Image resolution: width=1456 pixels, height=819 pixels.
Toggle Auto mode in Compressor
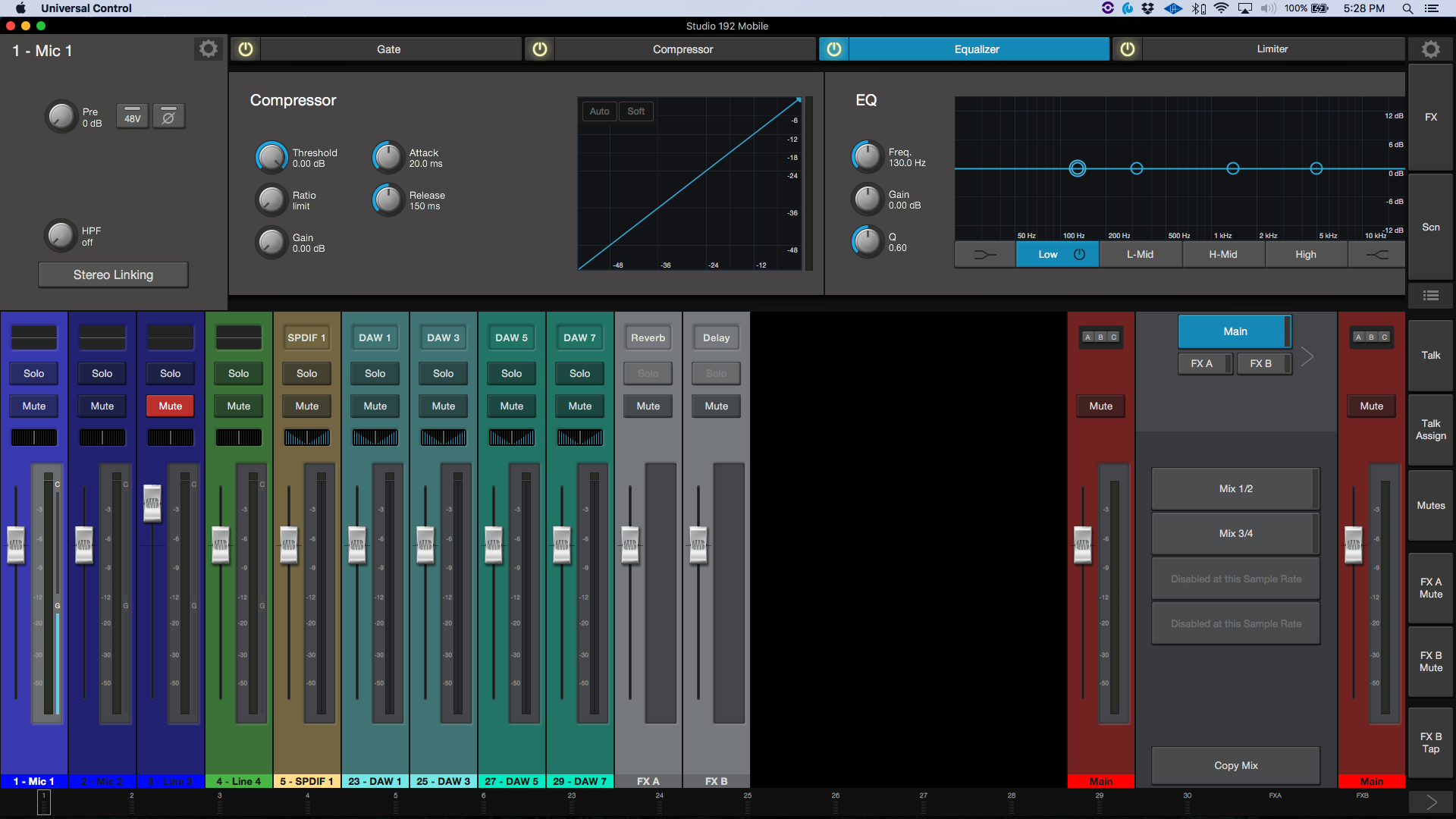(x=600, y=111)
